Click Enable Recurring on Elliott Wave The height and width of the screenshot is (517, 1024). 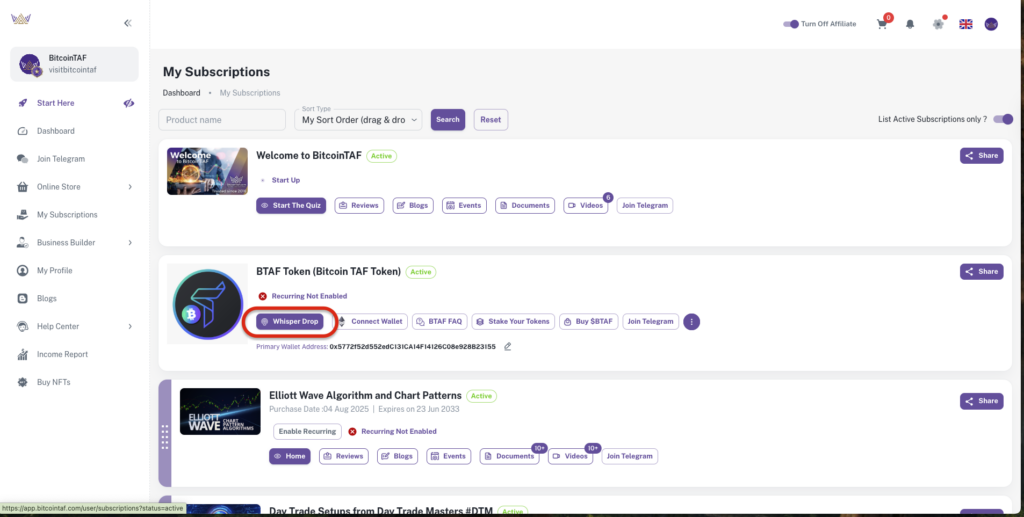308,431
